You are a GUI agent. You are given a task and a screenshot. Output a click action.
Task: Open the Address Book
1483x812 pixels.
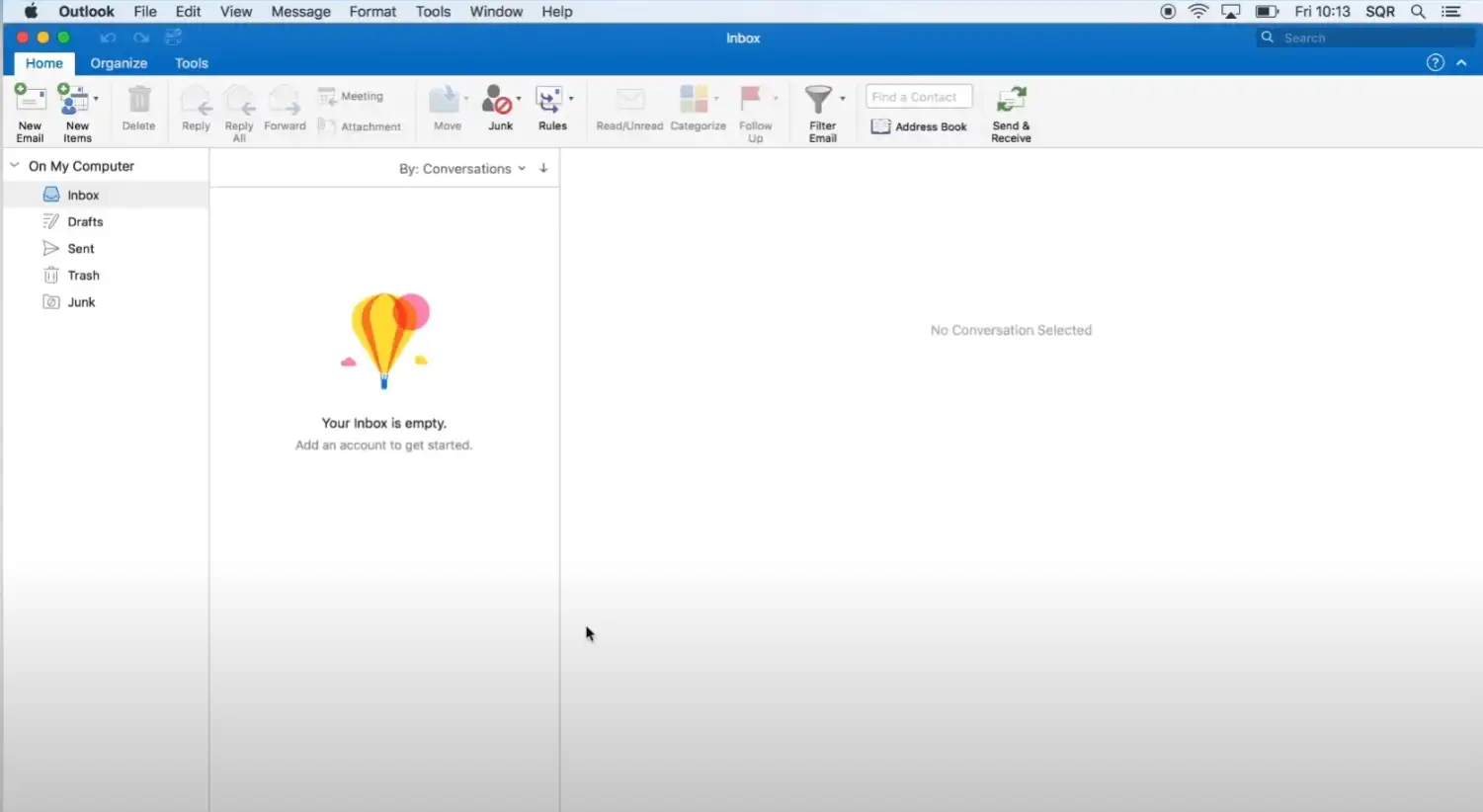[x=919, y=126]
